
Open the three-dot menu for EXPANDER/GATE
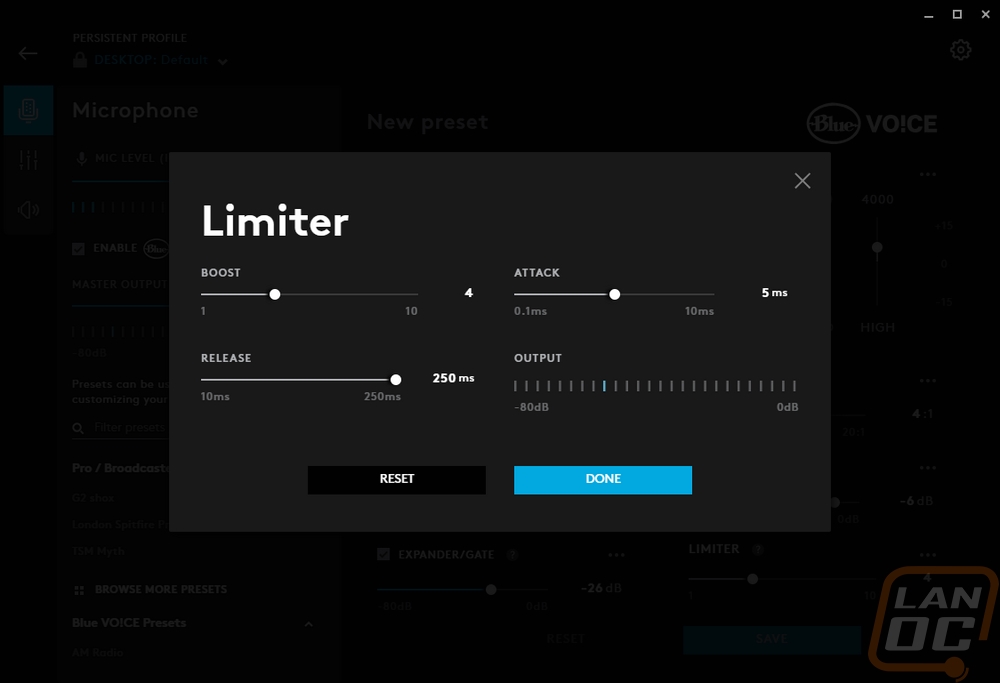(616, 555)
